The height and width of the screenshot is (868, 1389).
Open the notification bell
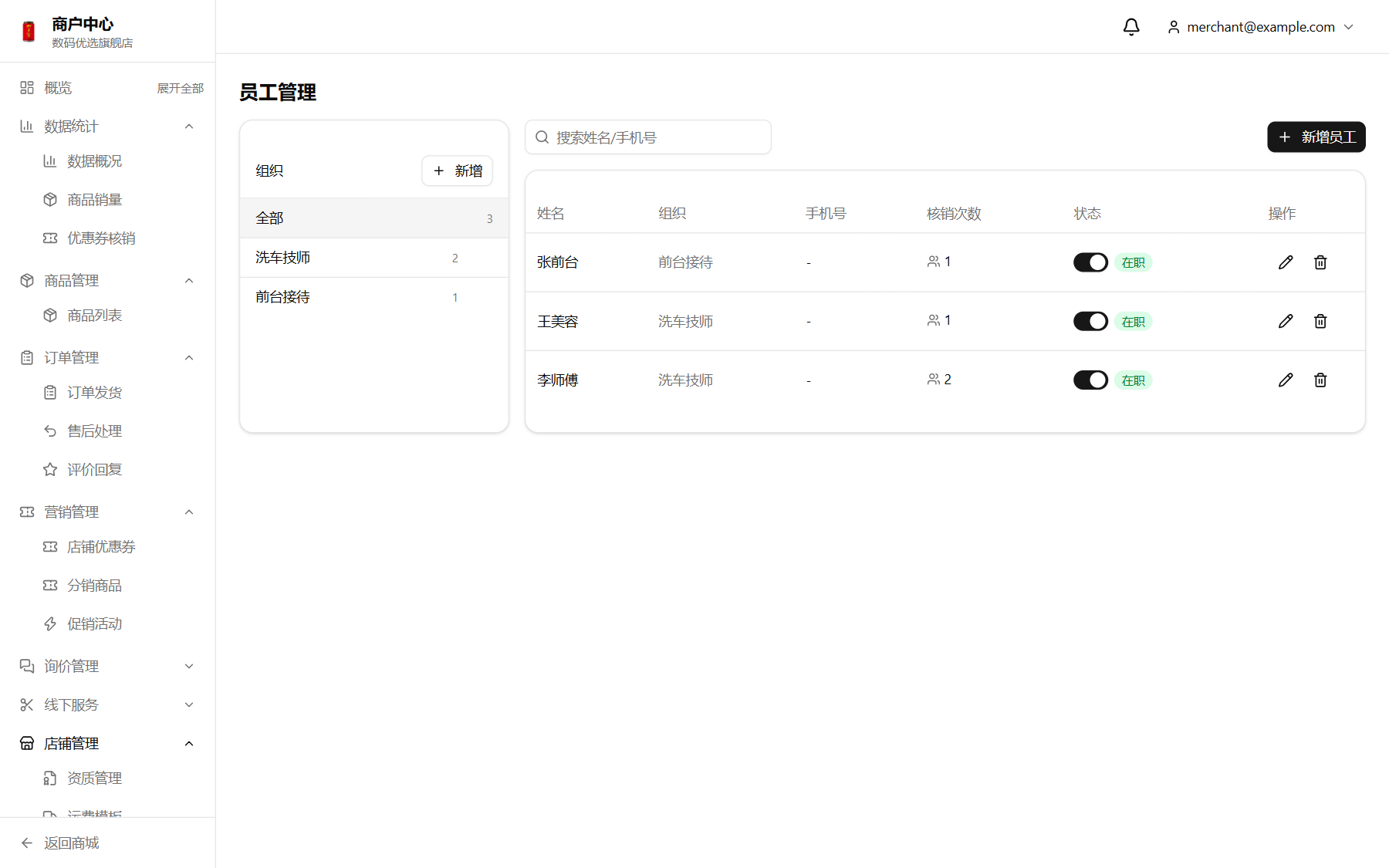(x=1131, y=27)
